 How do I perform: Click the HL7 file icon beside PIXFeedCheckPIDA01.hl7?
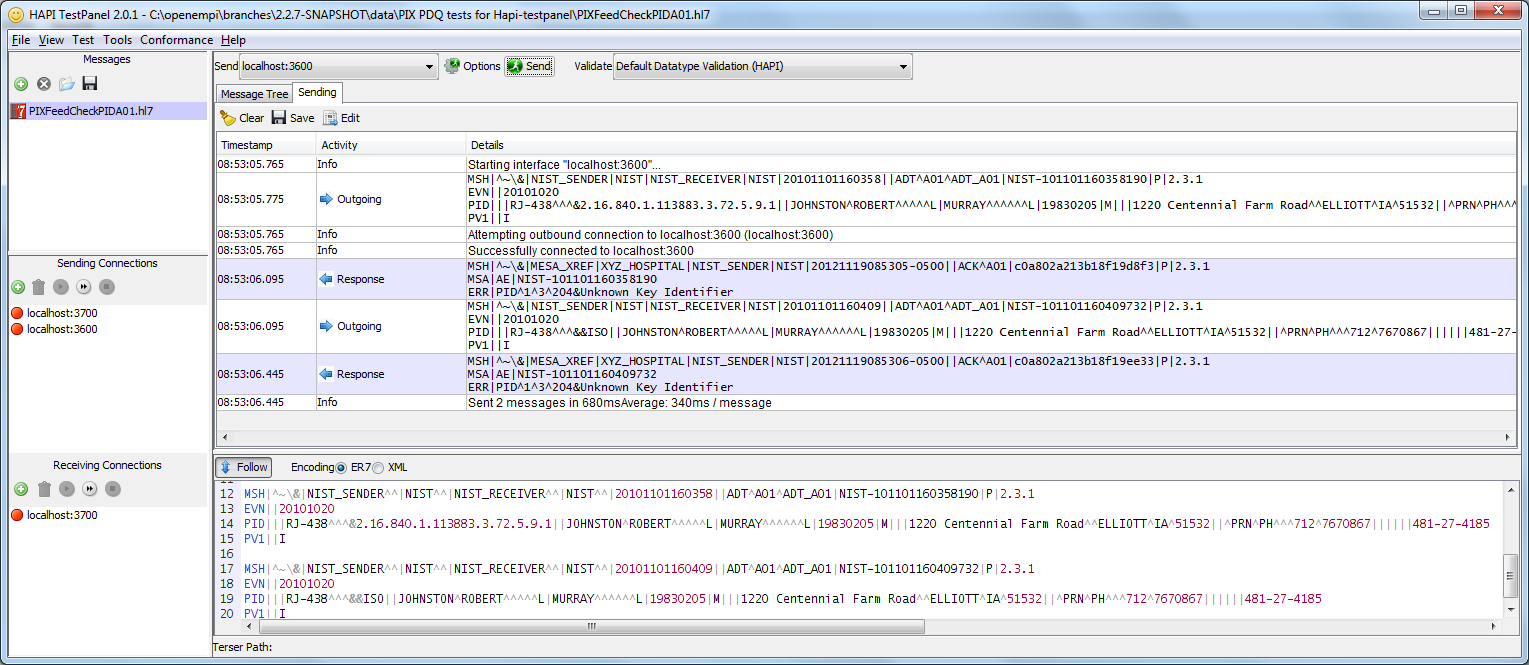pos(18,111)
